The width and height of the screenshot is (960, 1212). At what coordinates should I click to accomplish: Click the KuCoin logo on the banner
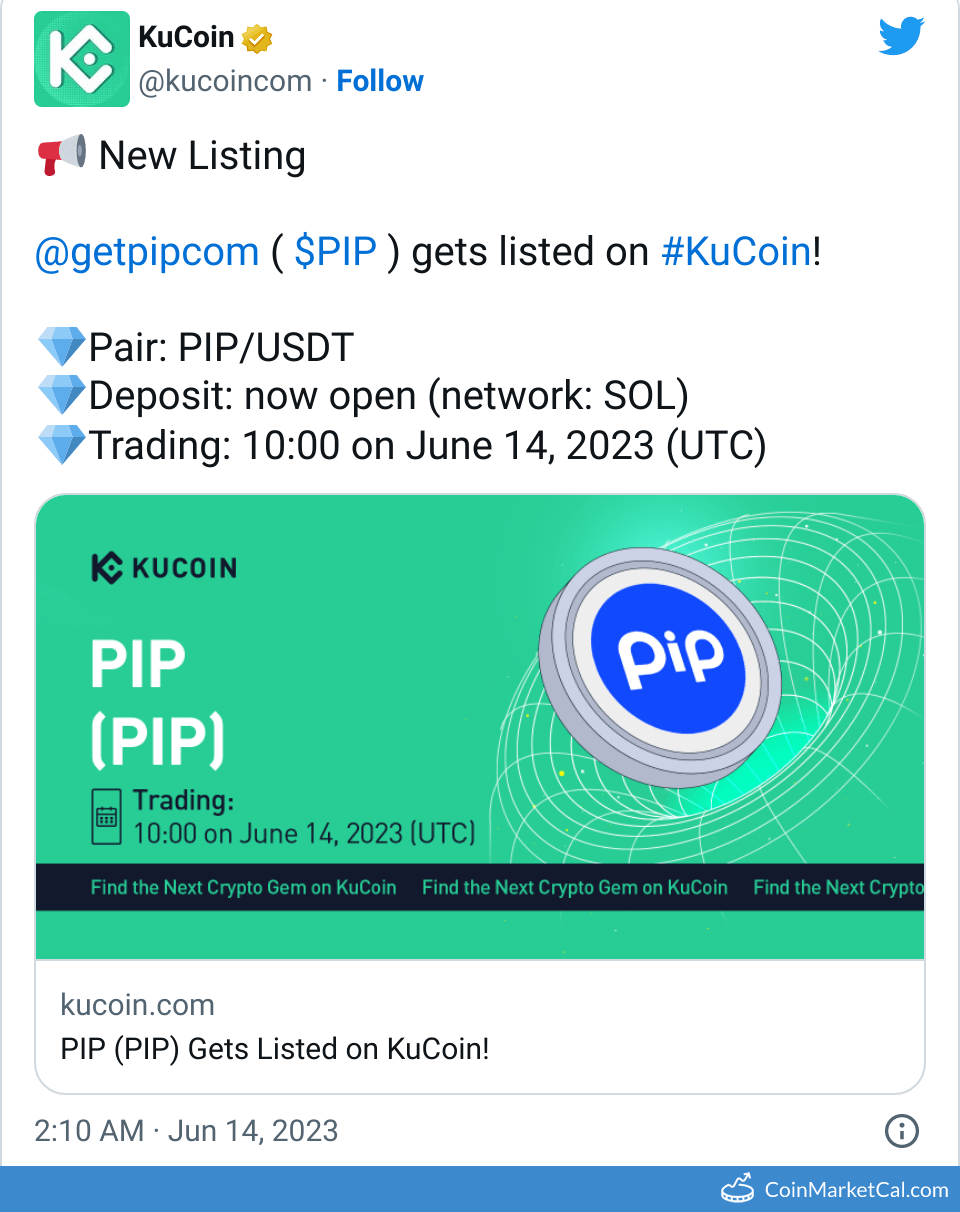click(x=163, y=568)
